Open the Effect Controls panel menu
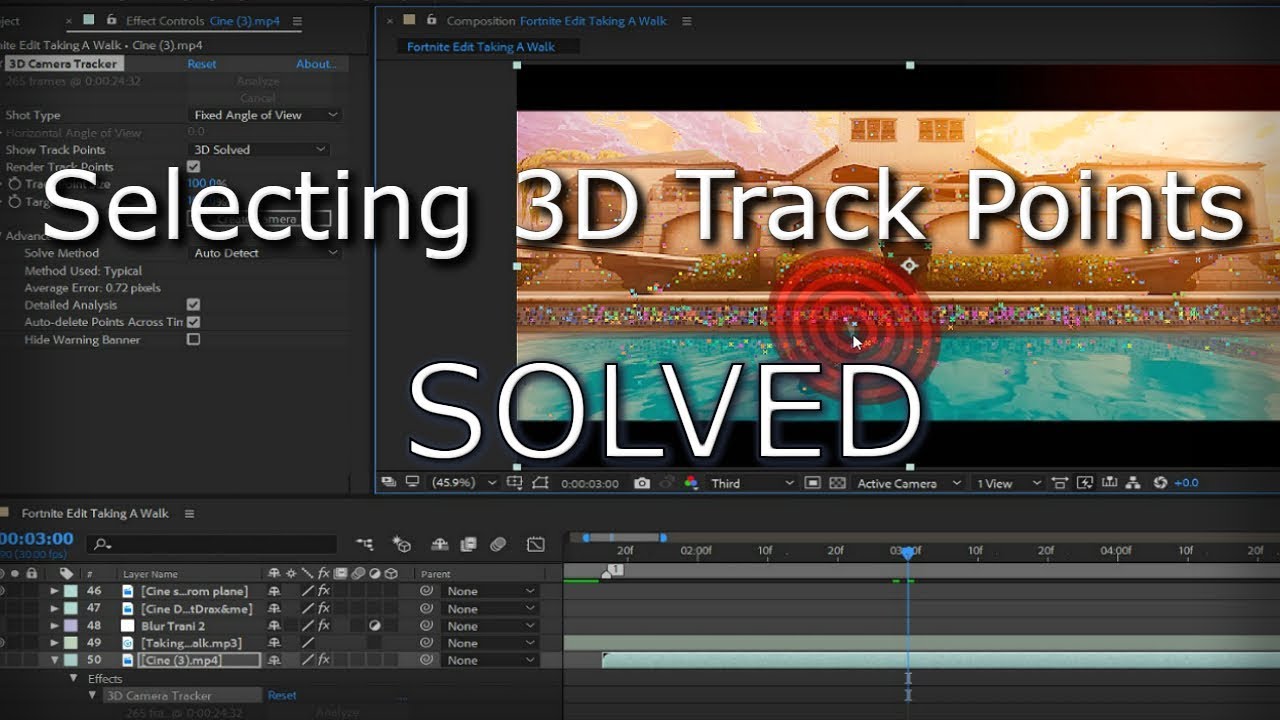The height and width of the screenshot is (720, 1280). click(x=297, y=21)
